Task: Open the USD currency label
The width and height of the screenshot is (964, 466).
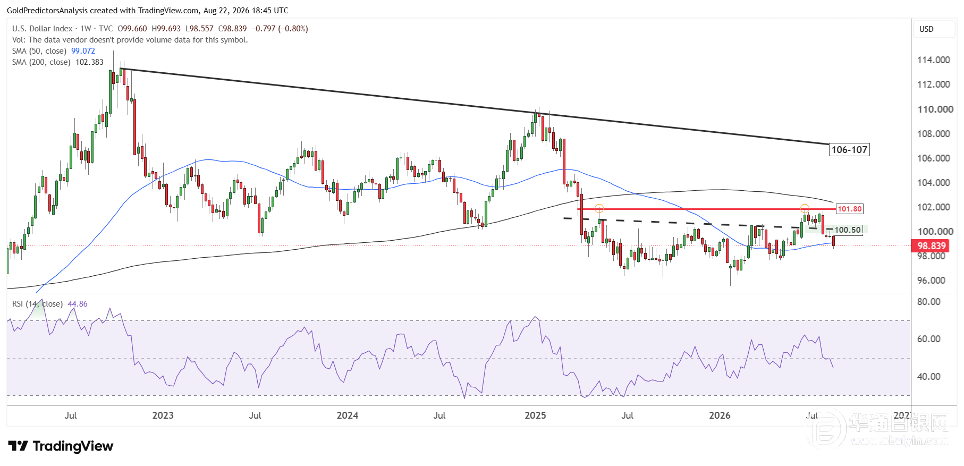Action: click(x=926, y=29)
